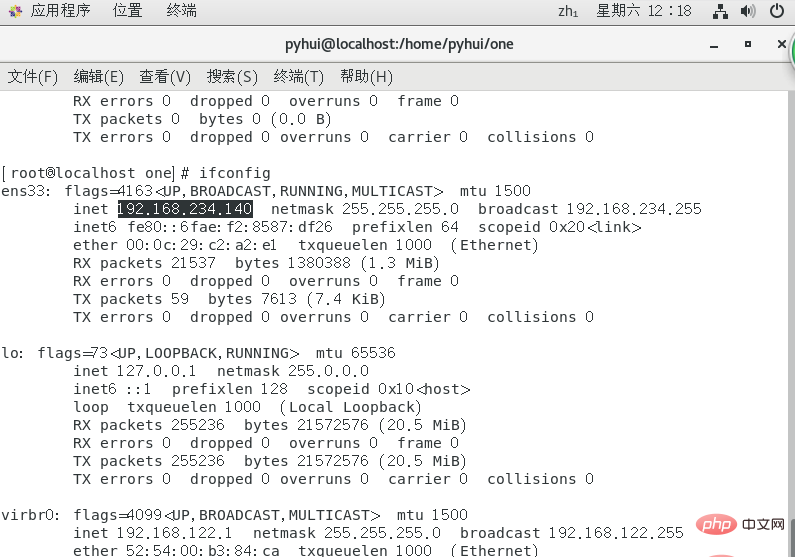Screen dimensions: 795x557
Task: Open the 应用程序 applications menu
Action: coord(60,10)
